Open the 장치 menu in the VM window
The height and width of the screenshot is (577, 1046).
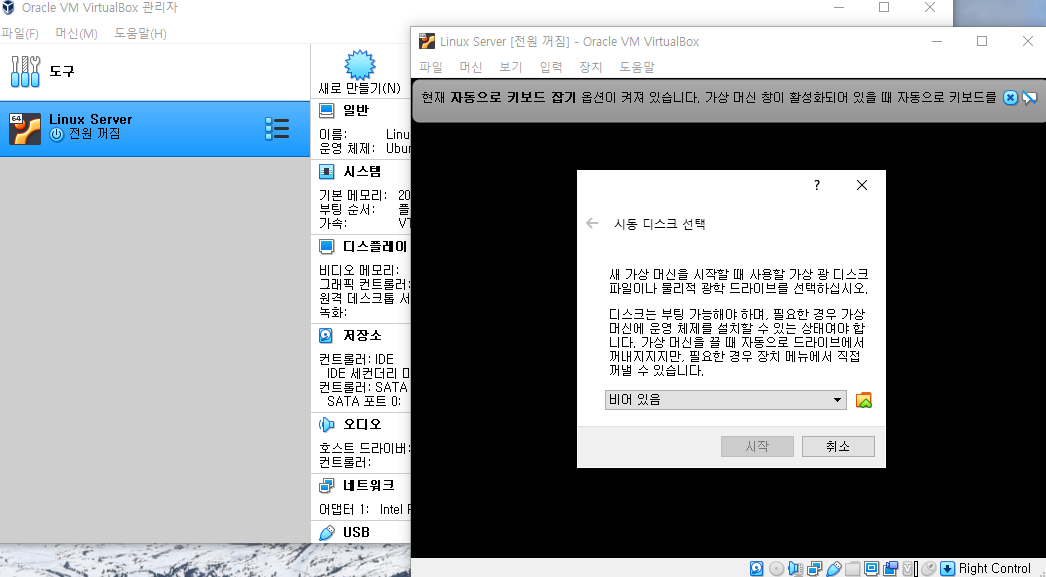[x=591, y=67]
